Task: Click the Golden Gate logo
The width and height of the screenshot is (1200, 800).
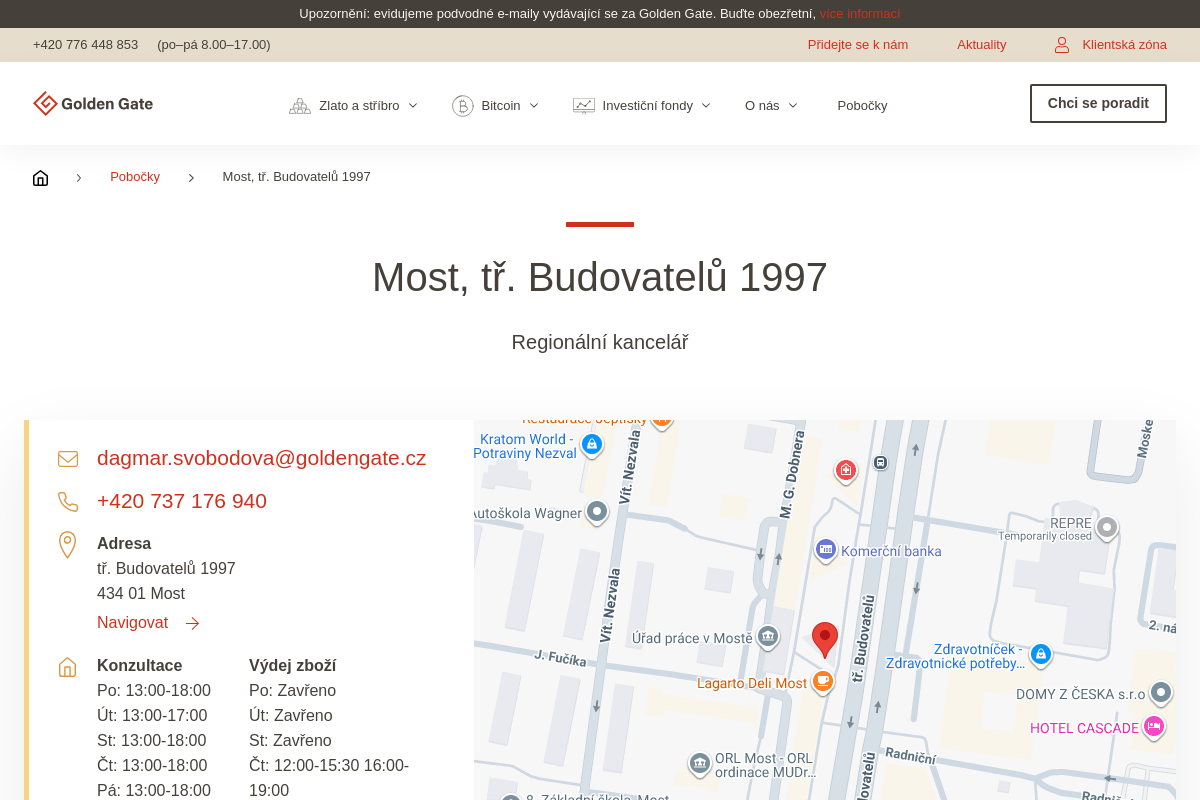Action: (93, 104)
